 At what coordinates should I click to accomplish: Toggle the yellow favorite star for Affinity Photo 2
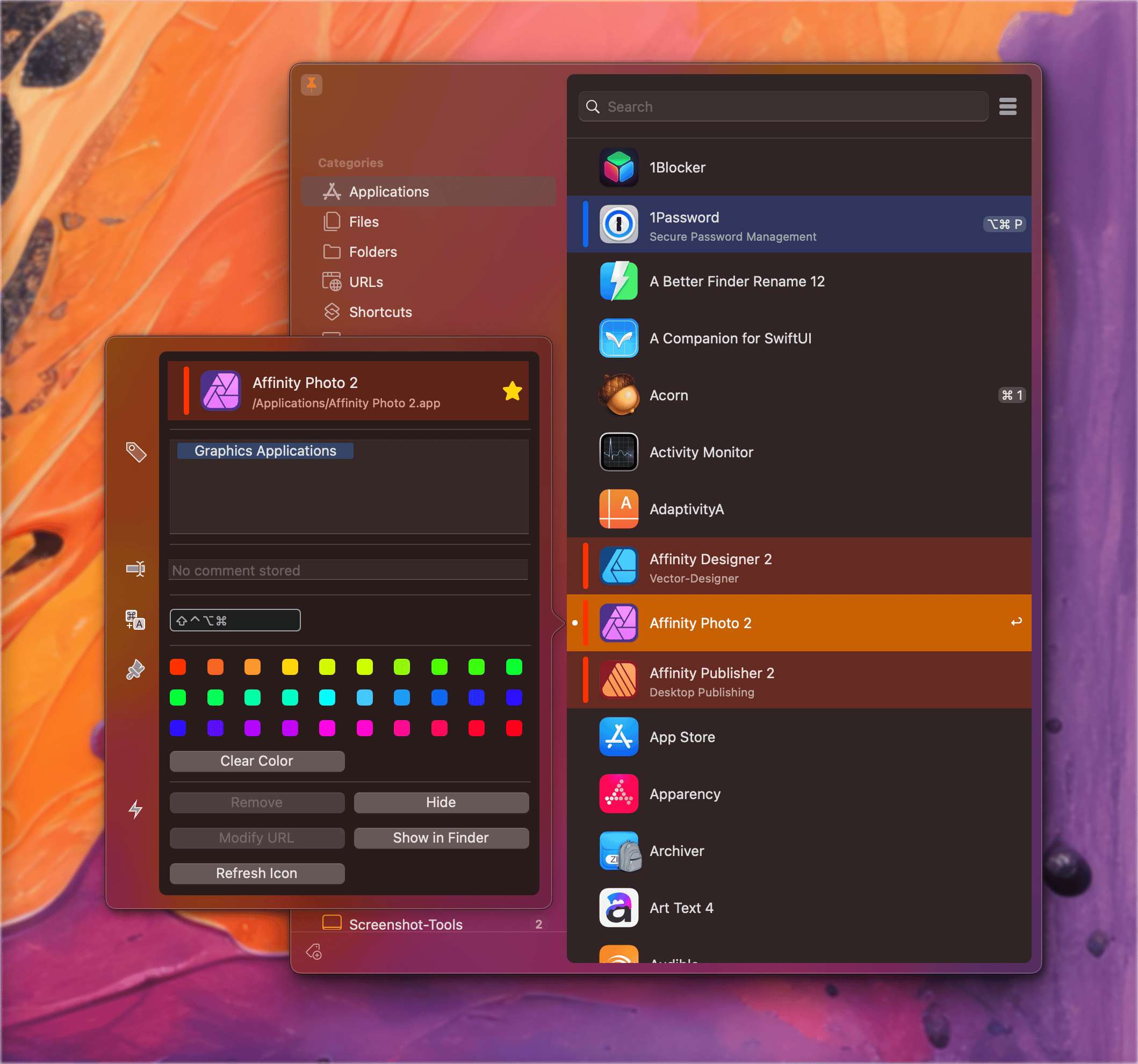tap(513, 391)
